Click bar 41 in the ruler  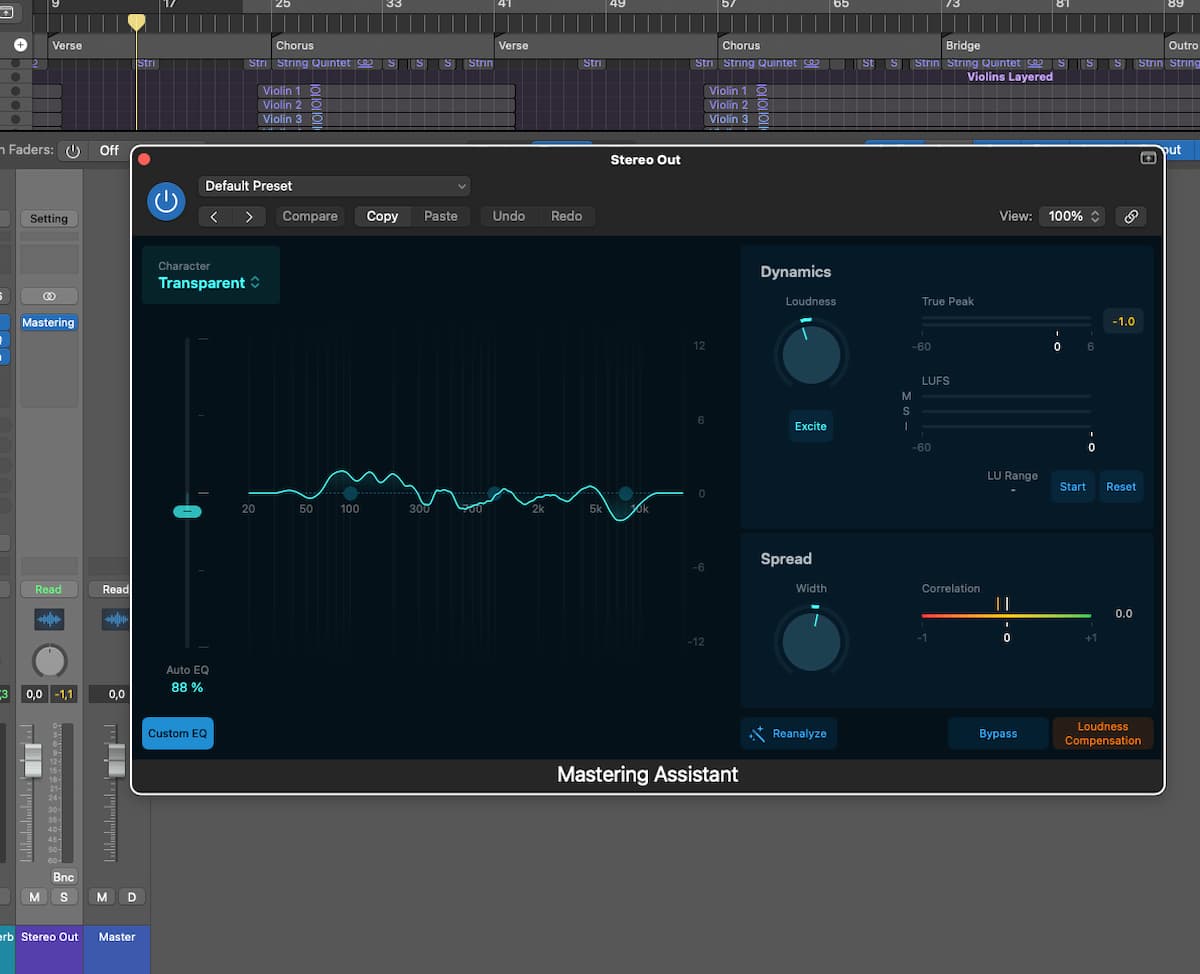point(504,5)
